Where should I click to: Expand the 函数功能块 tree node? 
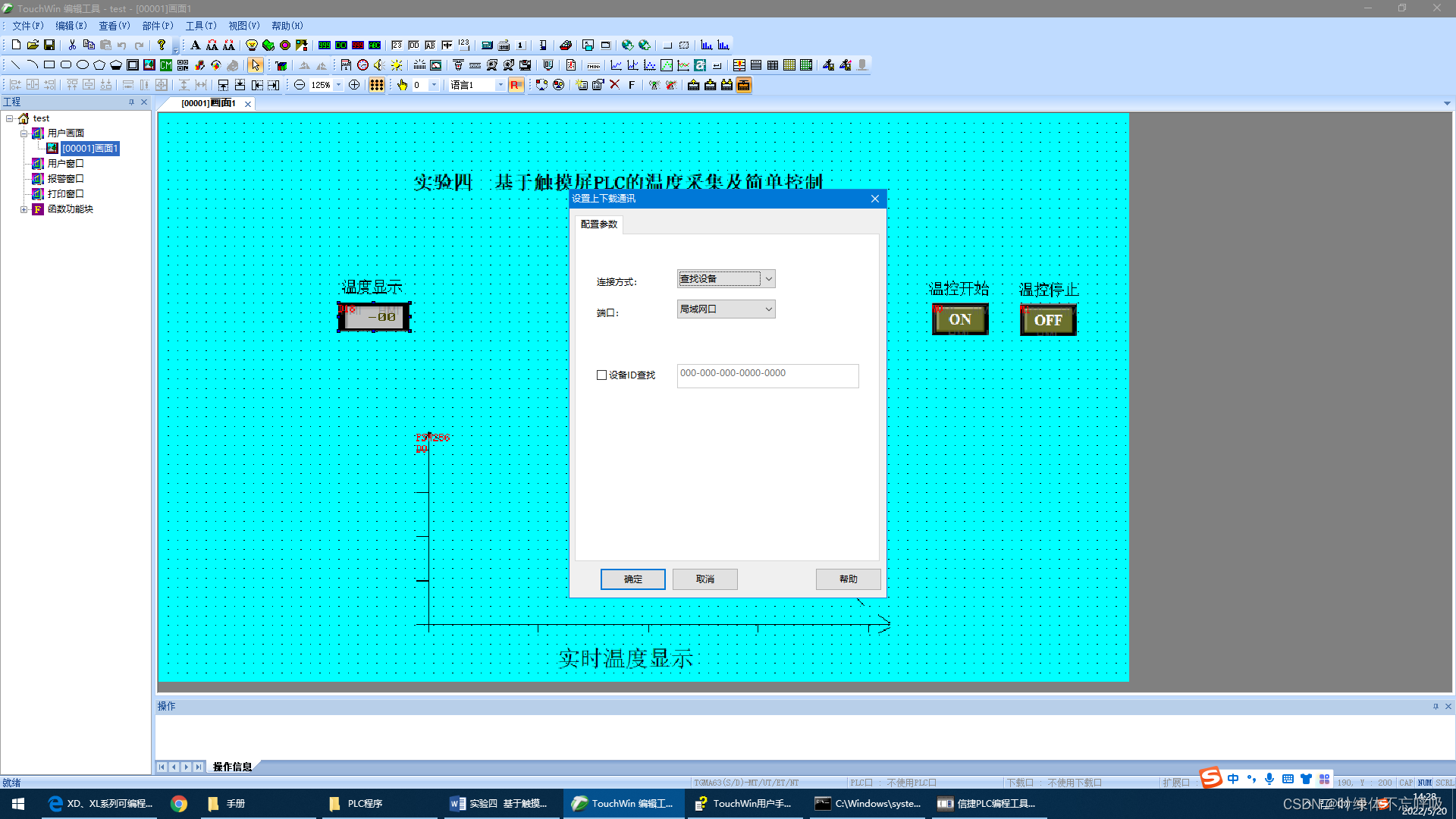[24, 209]
